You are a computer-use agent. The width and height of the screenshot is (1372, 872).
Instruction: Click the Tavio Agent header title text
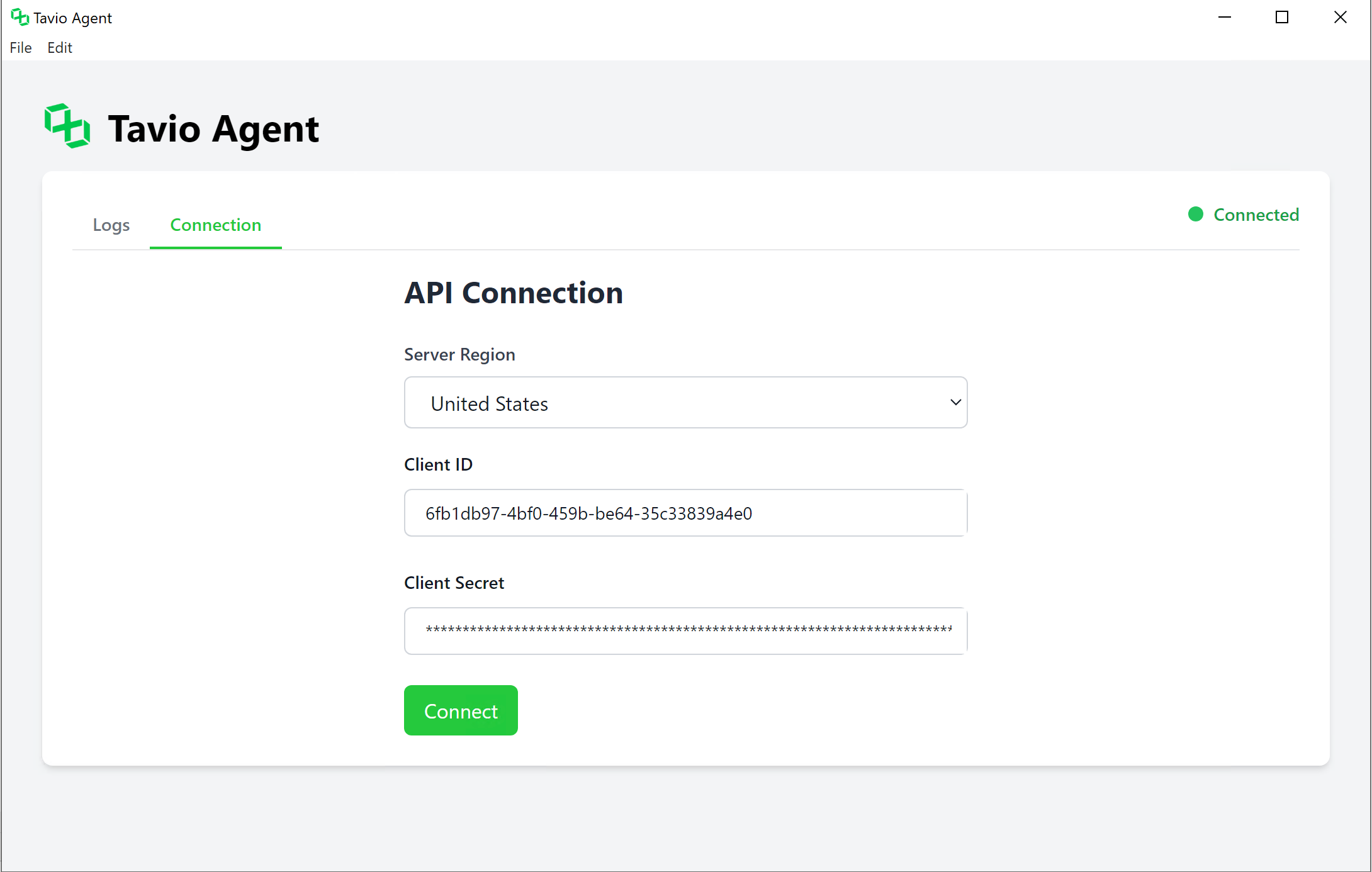pyautogui.click(x=213, y=129)
